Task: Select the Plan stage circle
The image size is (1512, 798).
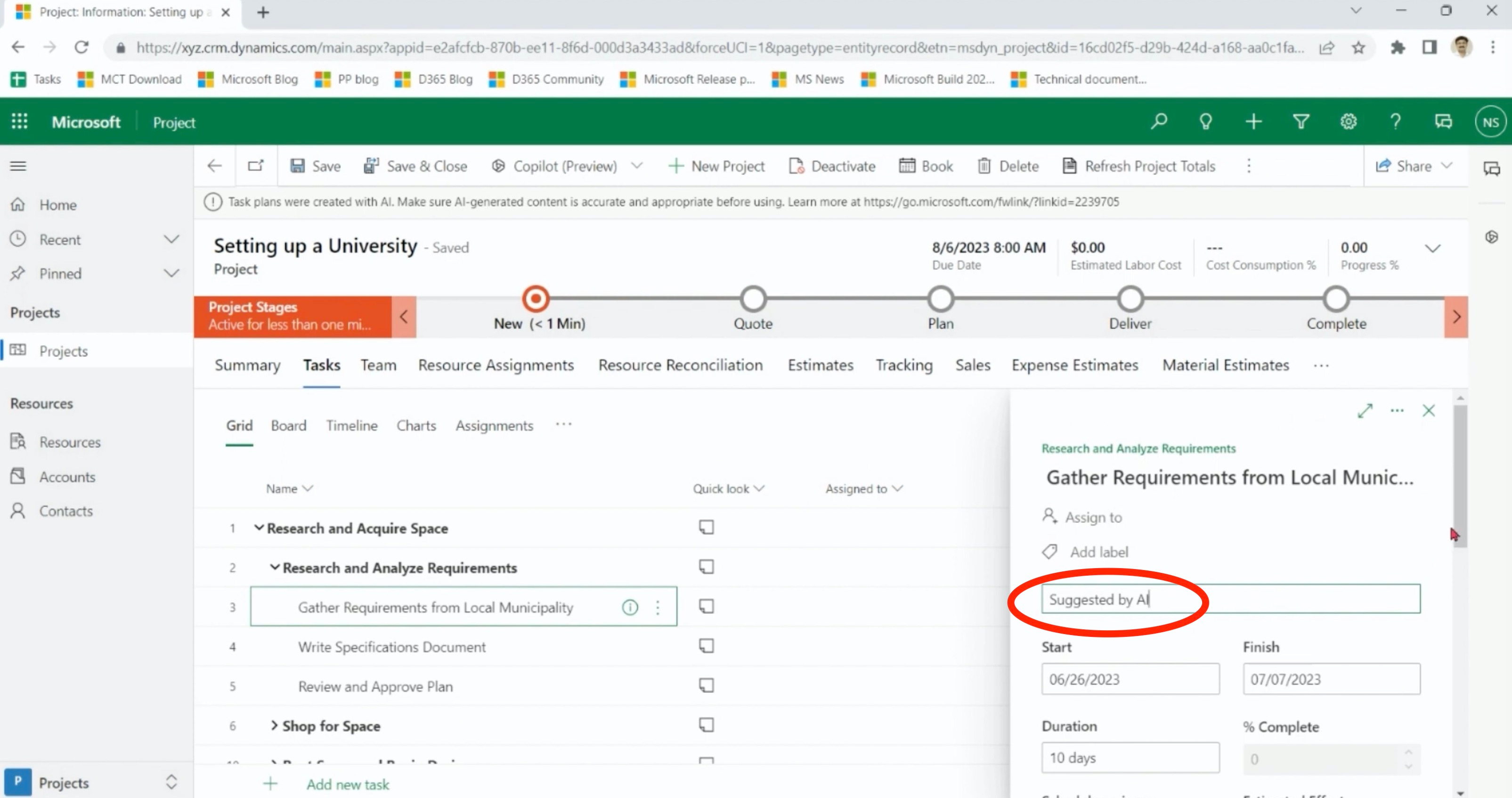Action: pyautogui.click(x=940, y=299)
